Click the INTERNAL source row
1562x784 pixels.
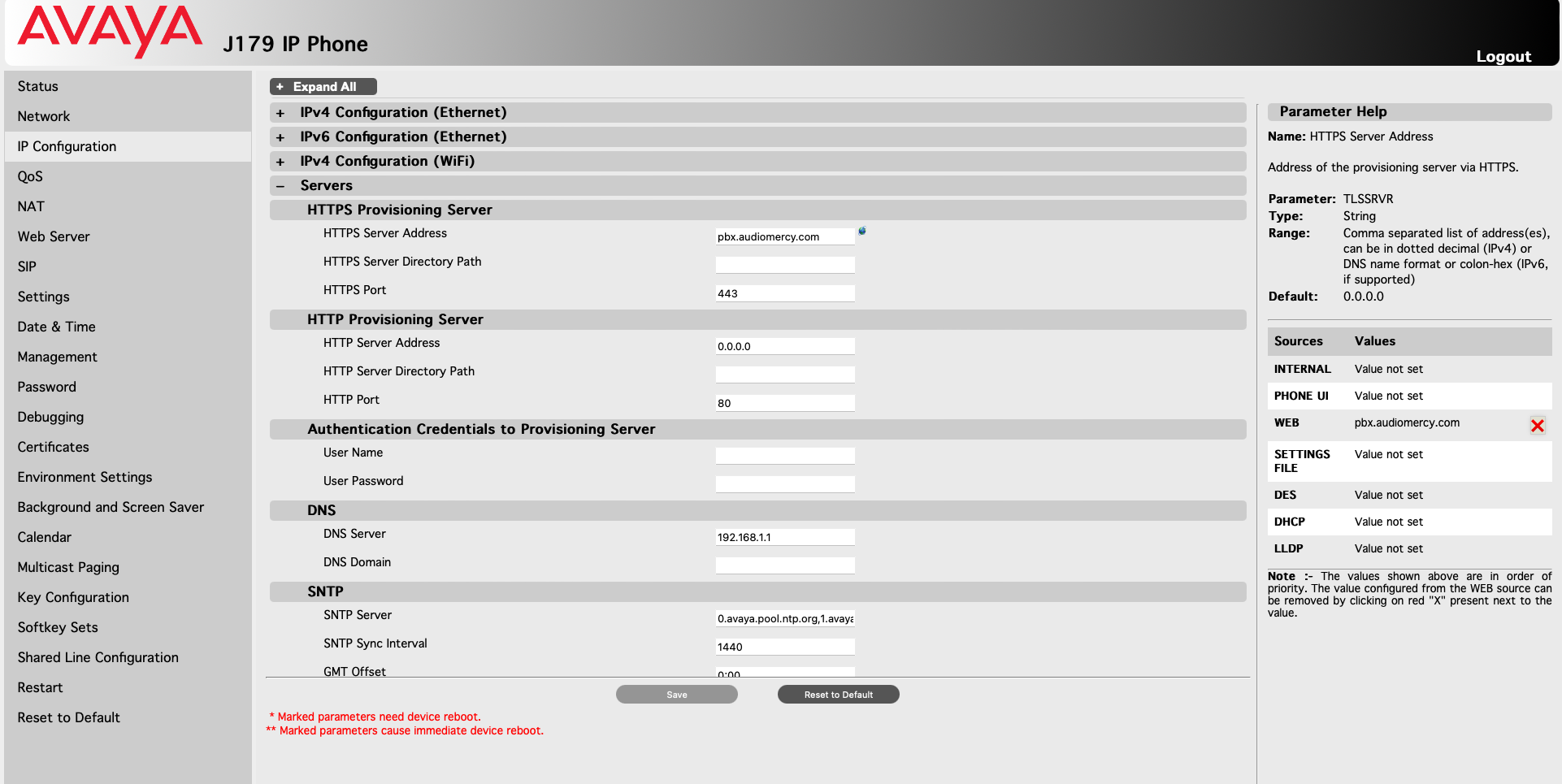click(x=1409, y=369)
